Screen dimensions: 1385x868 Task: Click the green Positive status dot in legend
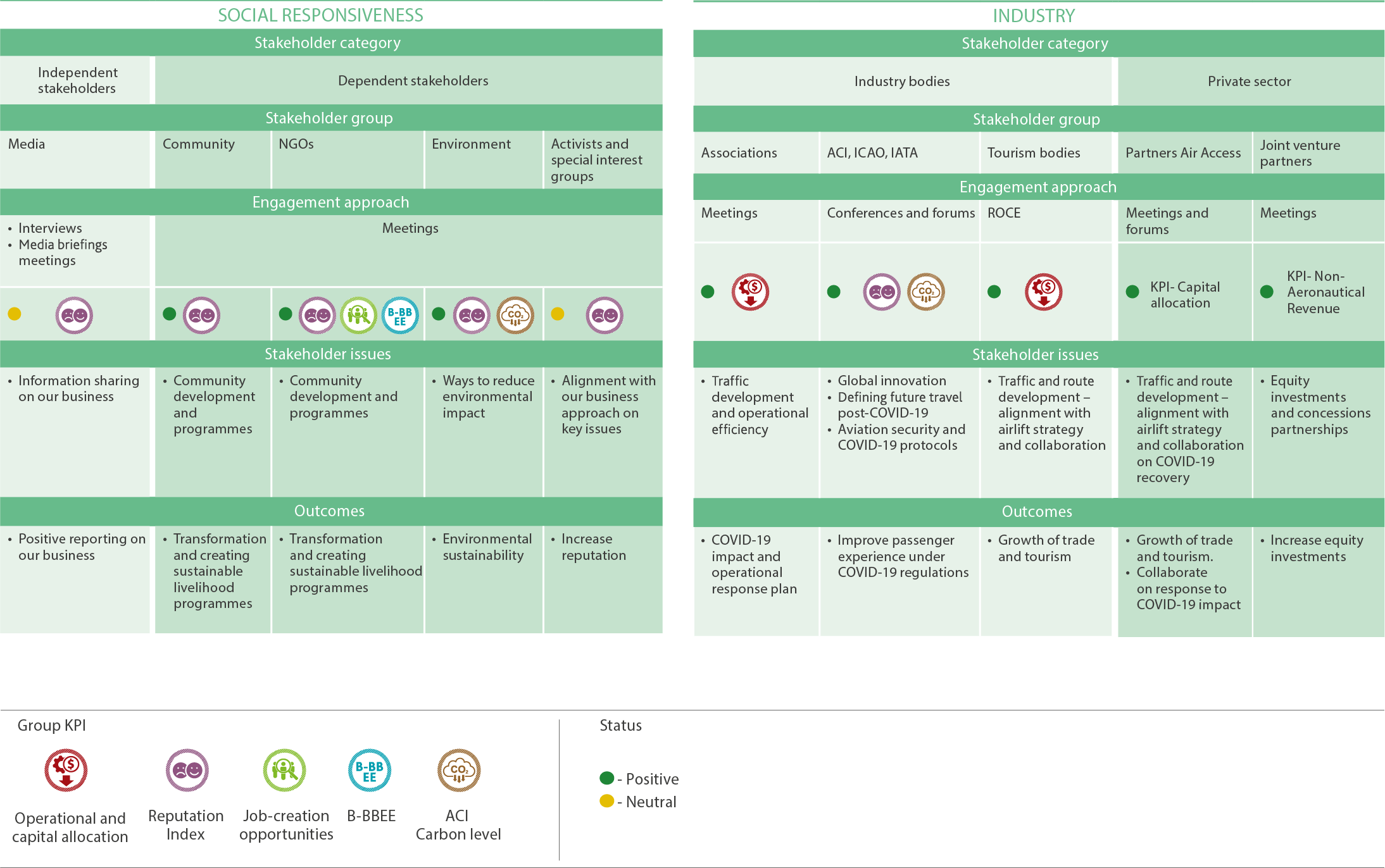tap(606, 778)
